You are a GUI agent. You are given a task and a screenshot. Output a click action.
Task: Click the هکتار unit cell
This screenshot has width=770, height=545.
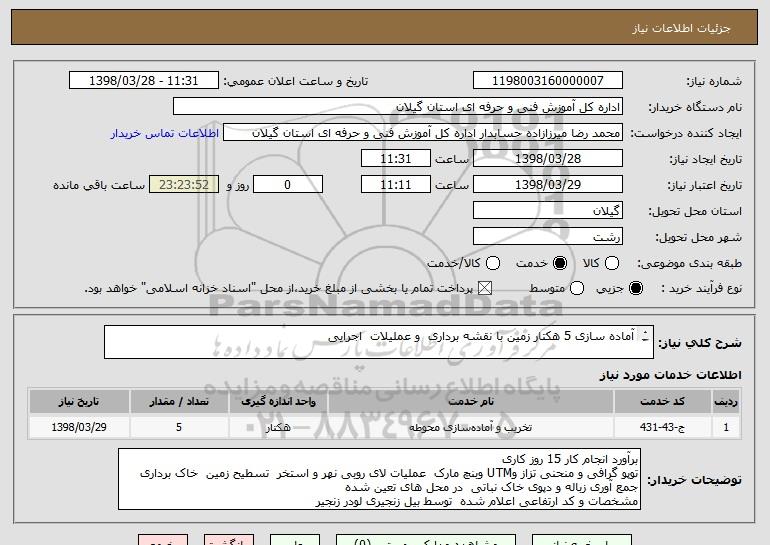tap(278, 427)
